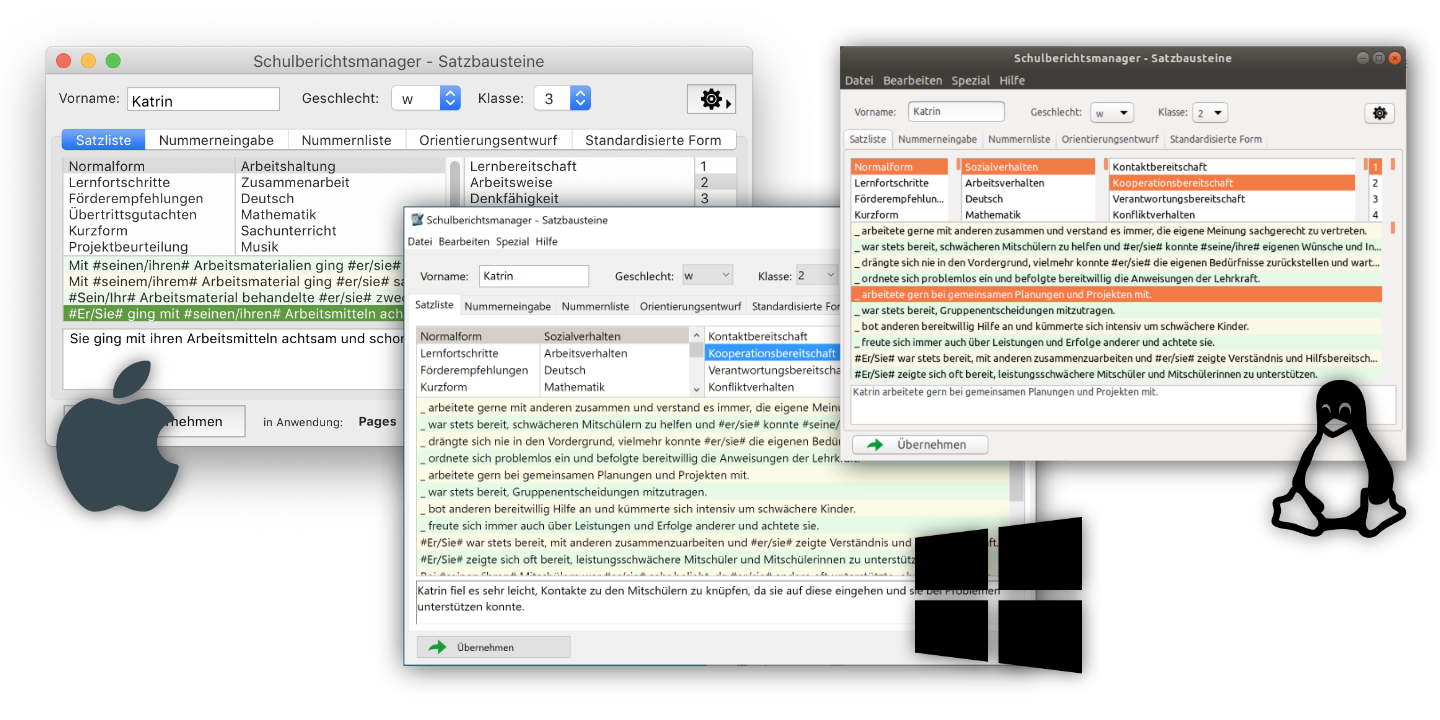
Task: Click green arrow on Windows Übernehmen button
Action: coord(437,647)
